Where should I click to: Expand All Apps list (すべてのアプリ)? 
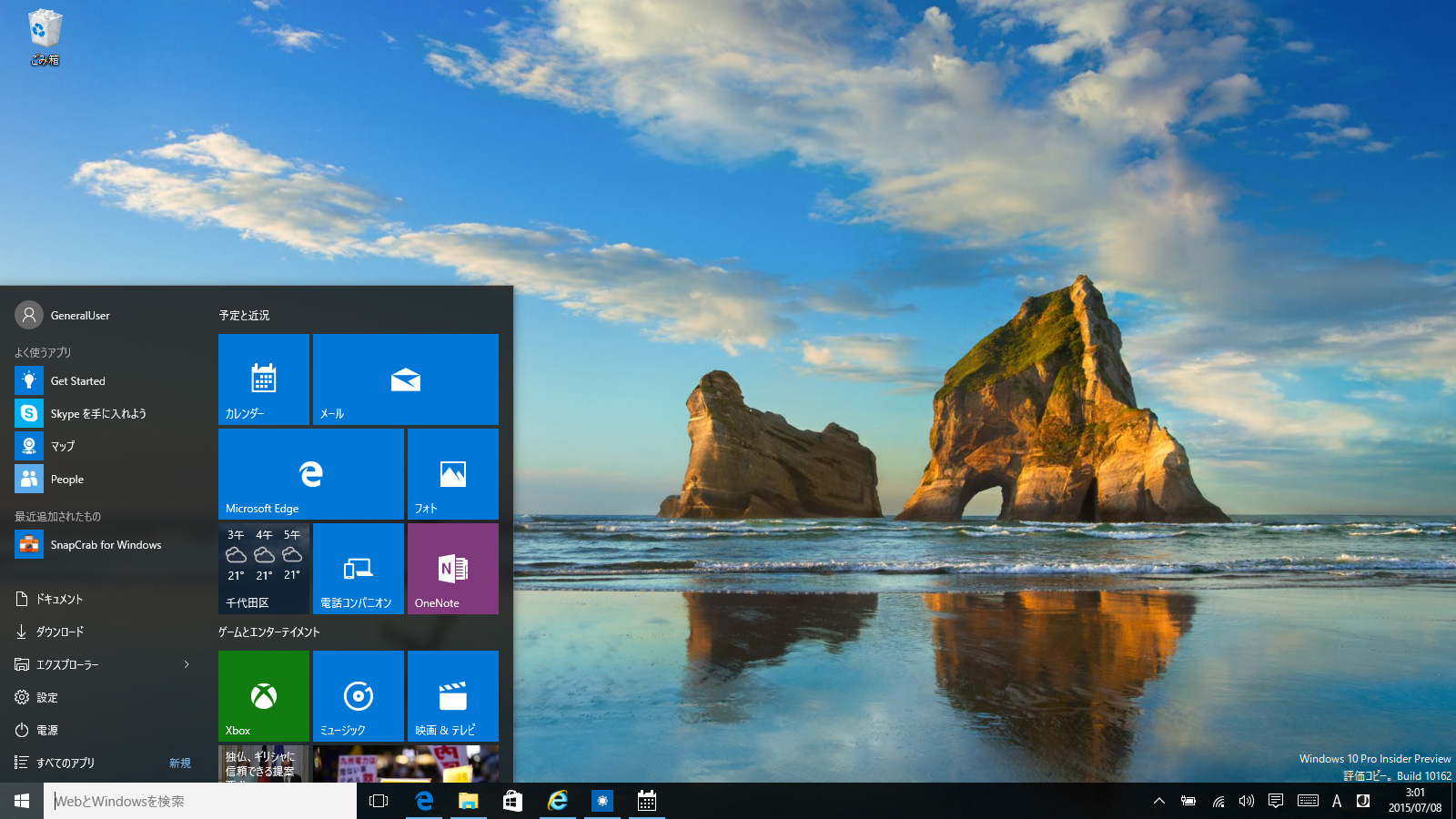[66, 763]
